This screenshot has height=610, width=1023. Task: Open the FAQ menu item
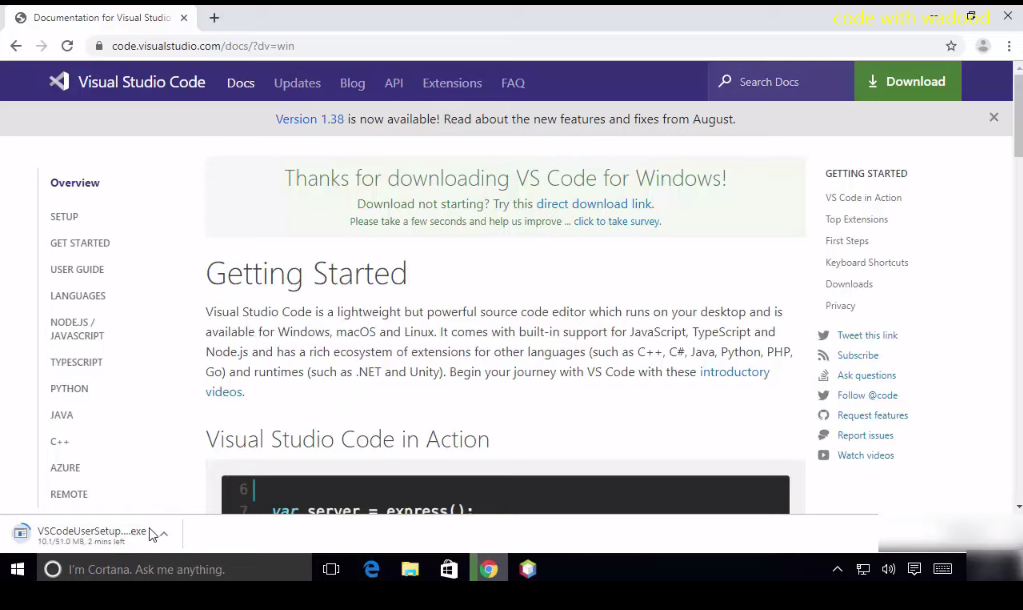pyautogui.click(x=513, y=83)
